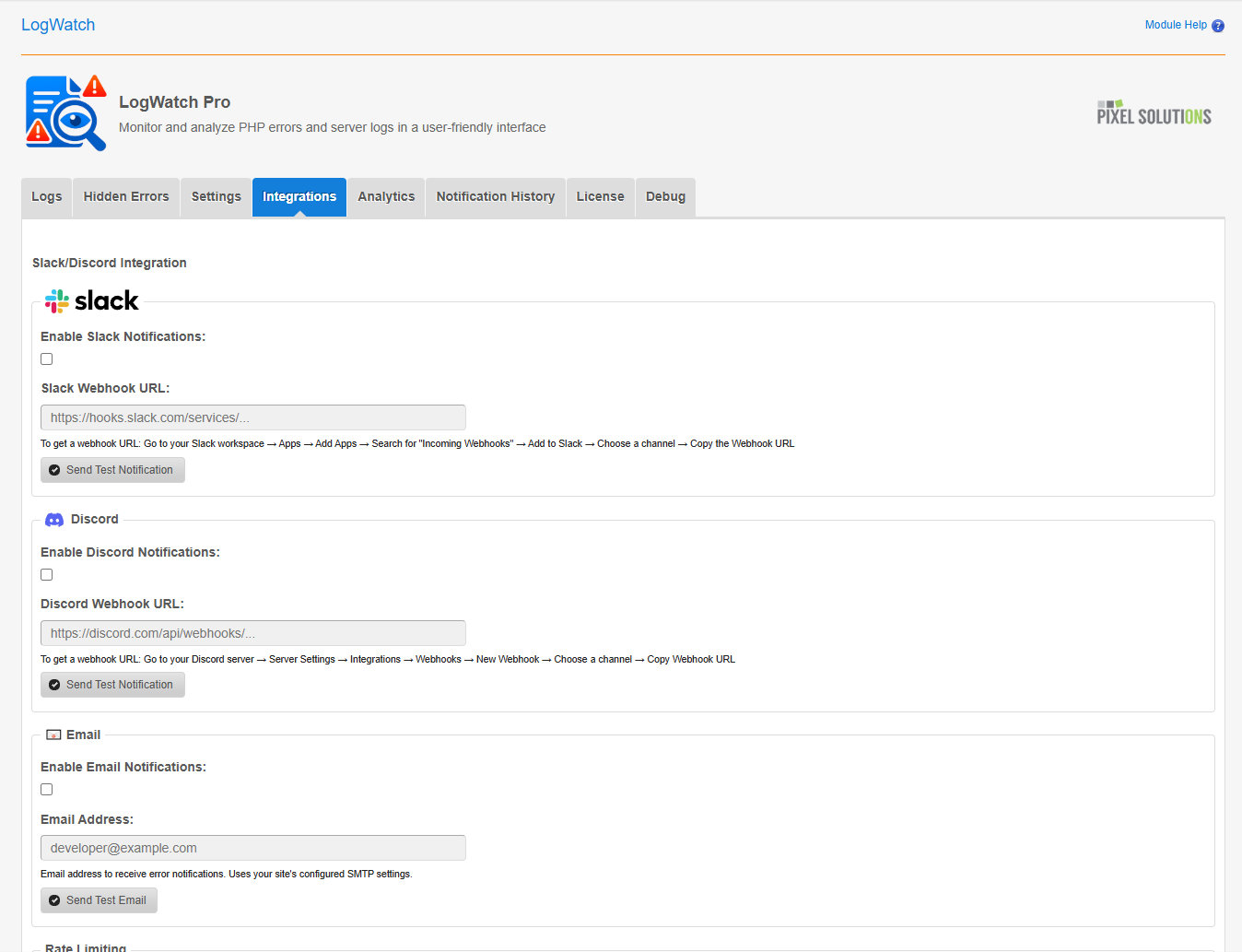
Task: Switch to the Analytics tab
Action: pyautogui.click(x=385, y=196)
